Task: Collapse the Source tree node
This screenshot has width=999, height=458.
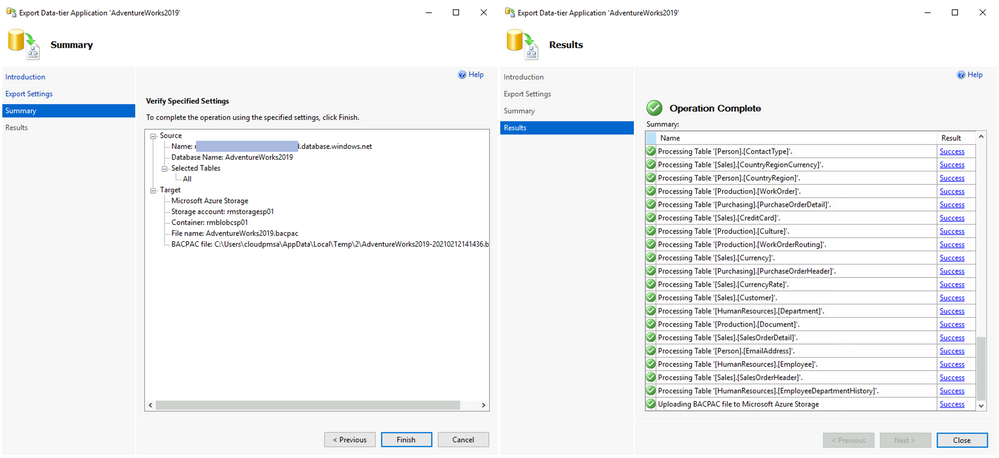Action: (153, 136)
